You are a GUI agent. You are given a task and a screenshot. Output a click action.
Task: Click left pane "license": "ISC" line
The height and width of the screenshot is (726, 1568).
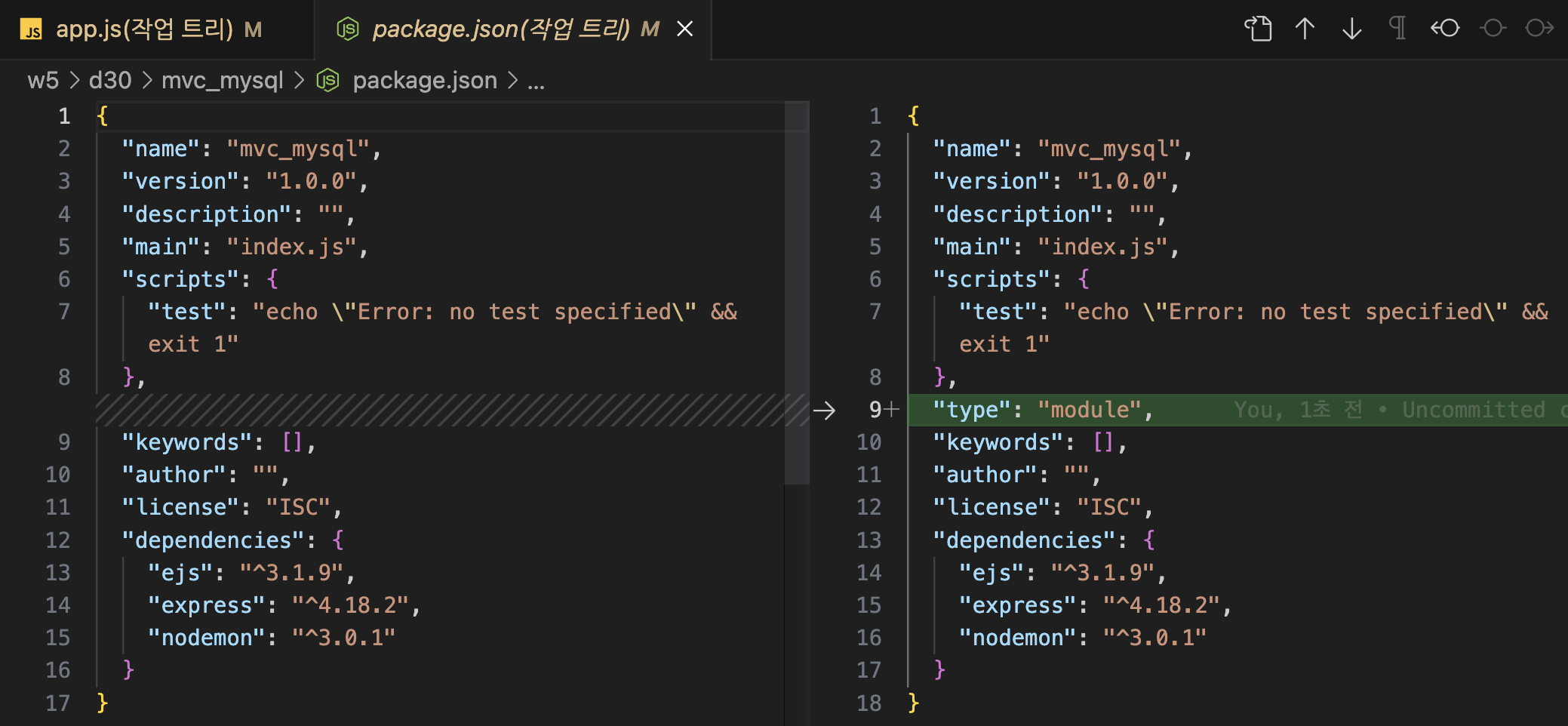232,508
